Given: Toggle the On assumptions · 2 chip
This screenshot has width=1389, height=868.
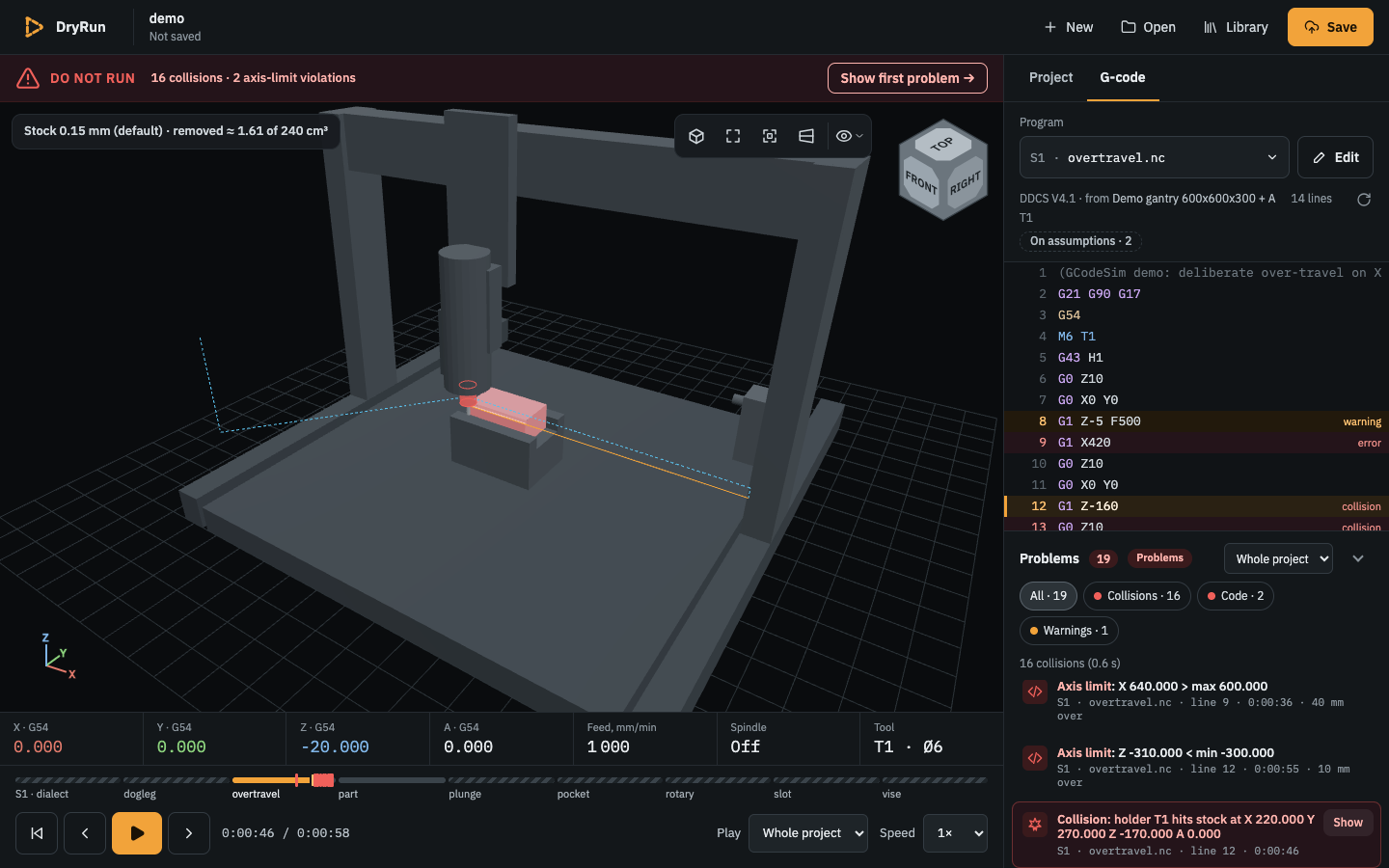Looking at the screenshot, I should tap(1080, 241).
